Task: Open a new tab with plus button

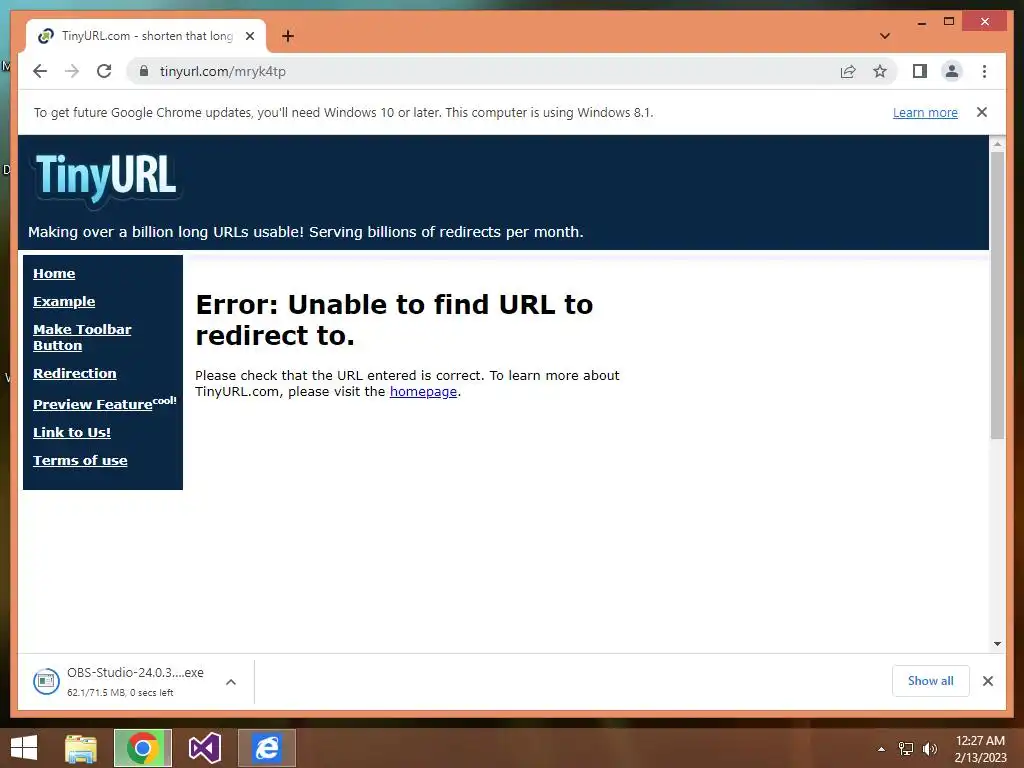Action: (x=288, y=36)
